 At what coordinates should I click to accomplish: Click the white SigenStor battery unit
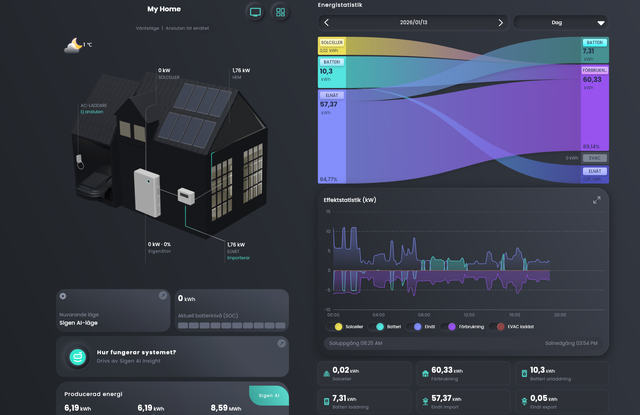pos(147,193)
